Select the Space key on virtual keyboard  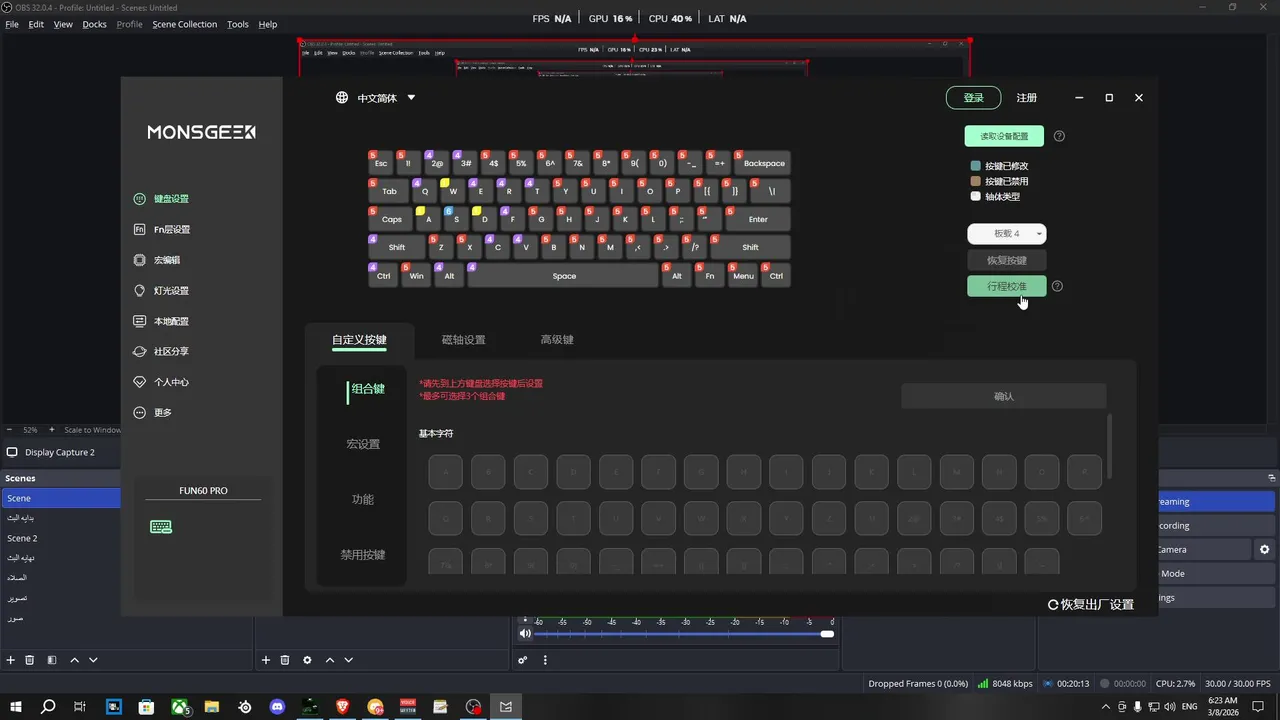tap(563, 276)
